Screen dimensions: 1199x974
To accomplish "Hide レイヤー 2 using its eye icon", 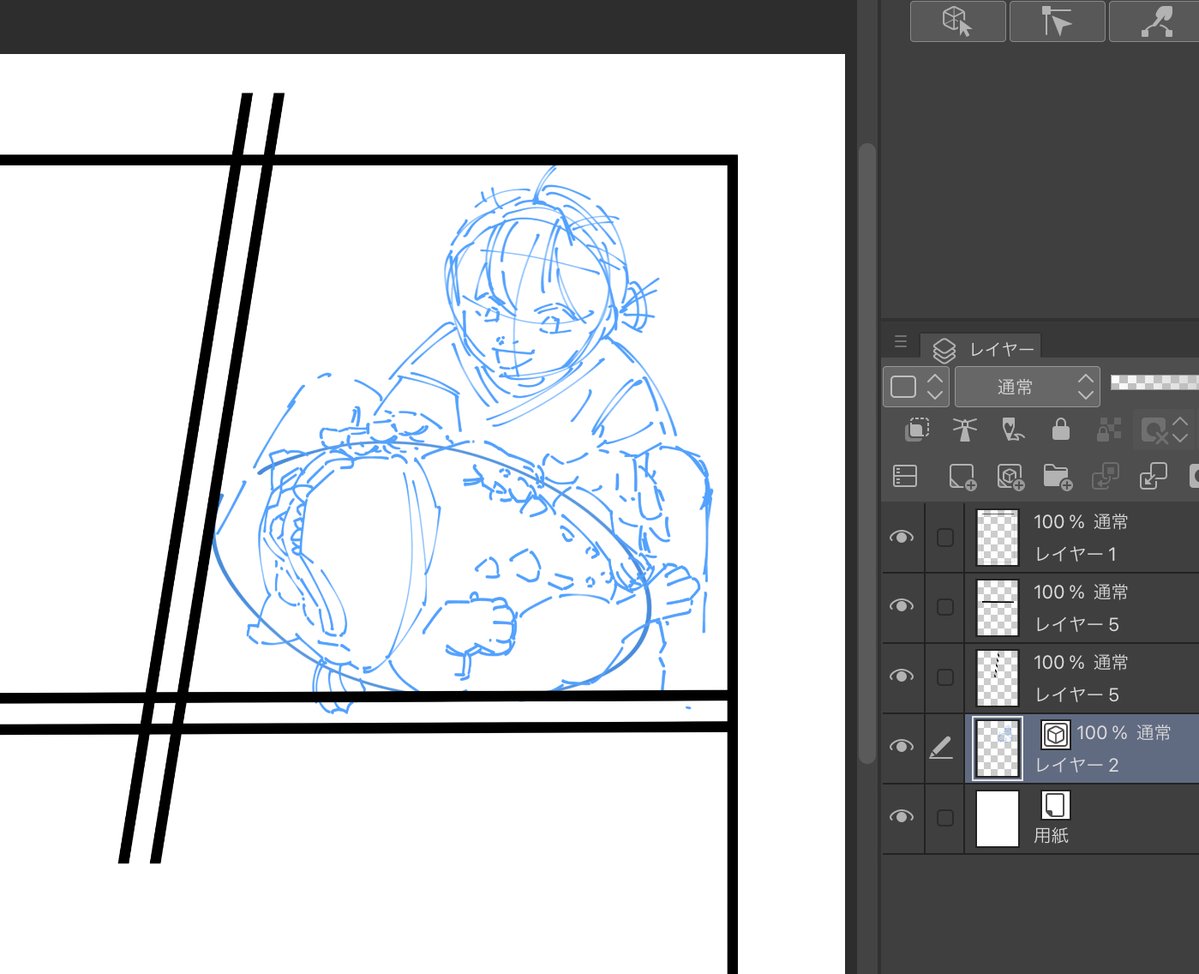I will tap(902, 746).
